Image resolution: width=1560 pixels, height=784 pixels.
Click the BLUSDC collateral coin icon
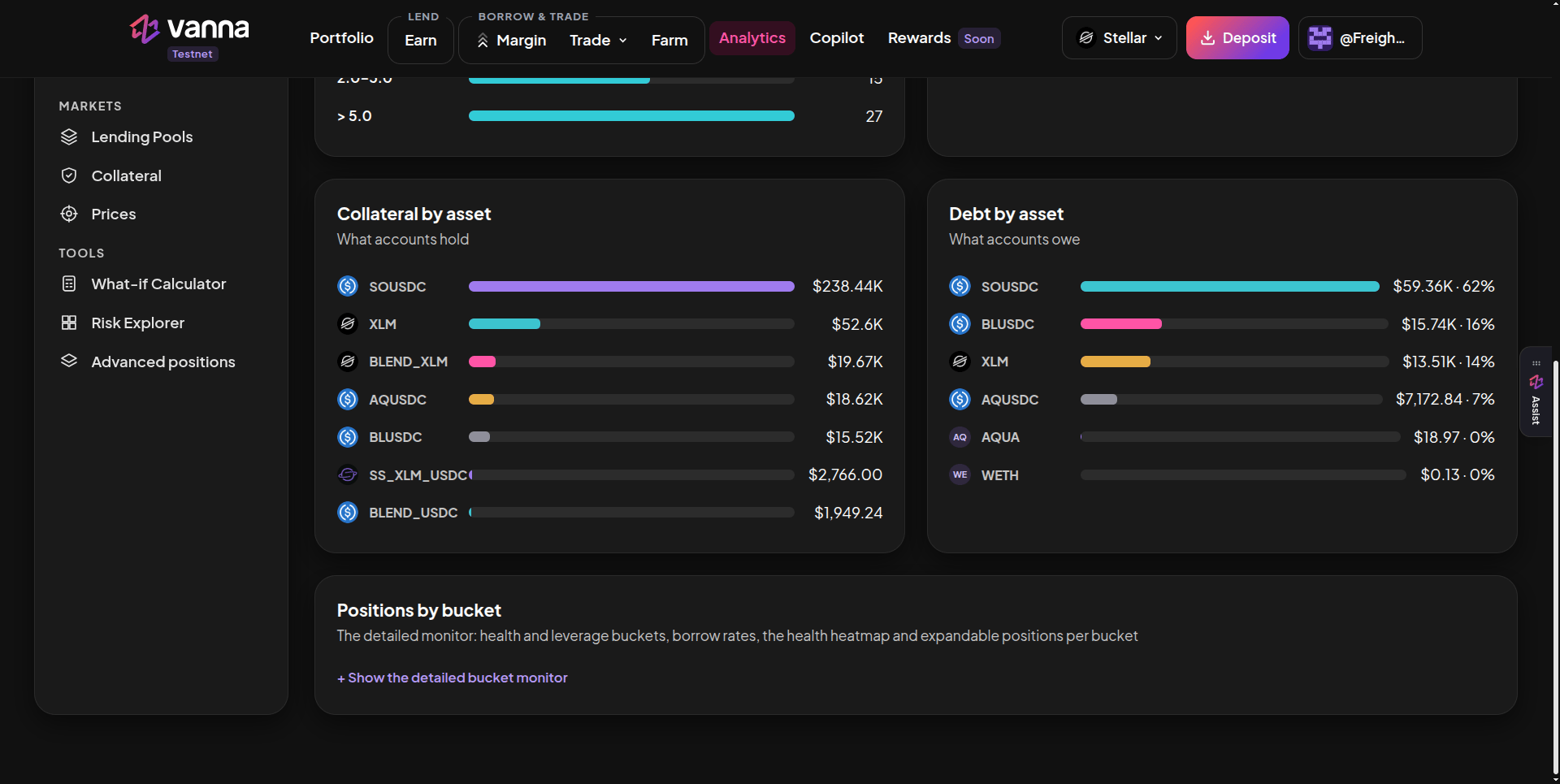(x=348, y=437)
